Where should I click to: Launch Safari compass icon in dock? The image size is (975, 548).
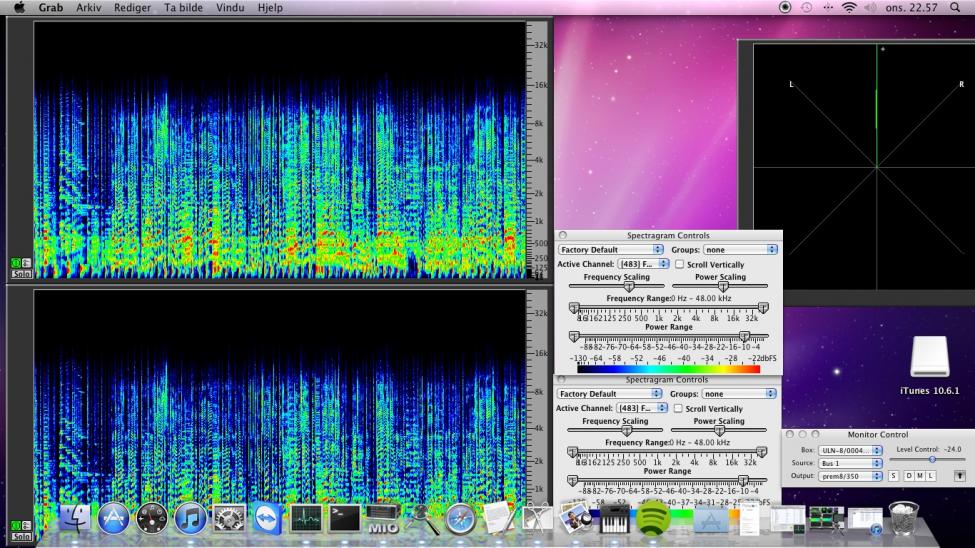460,519
